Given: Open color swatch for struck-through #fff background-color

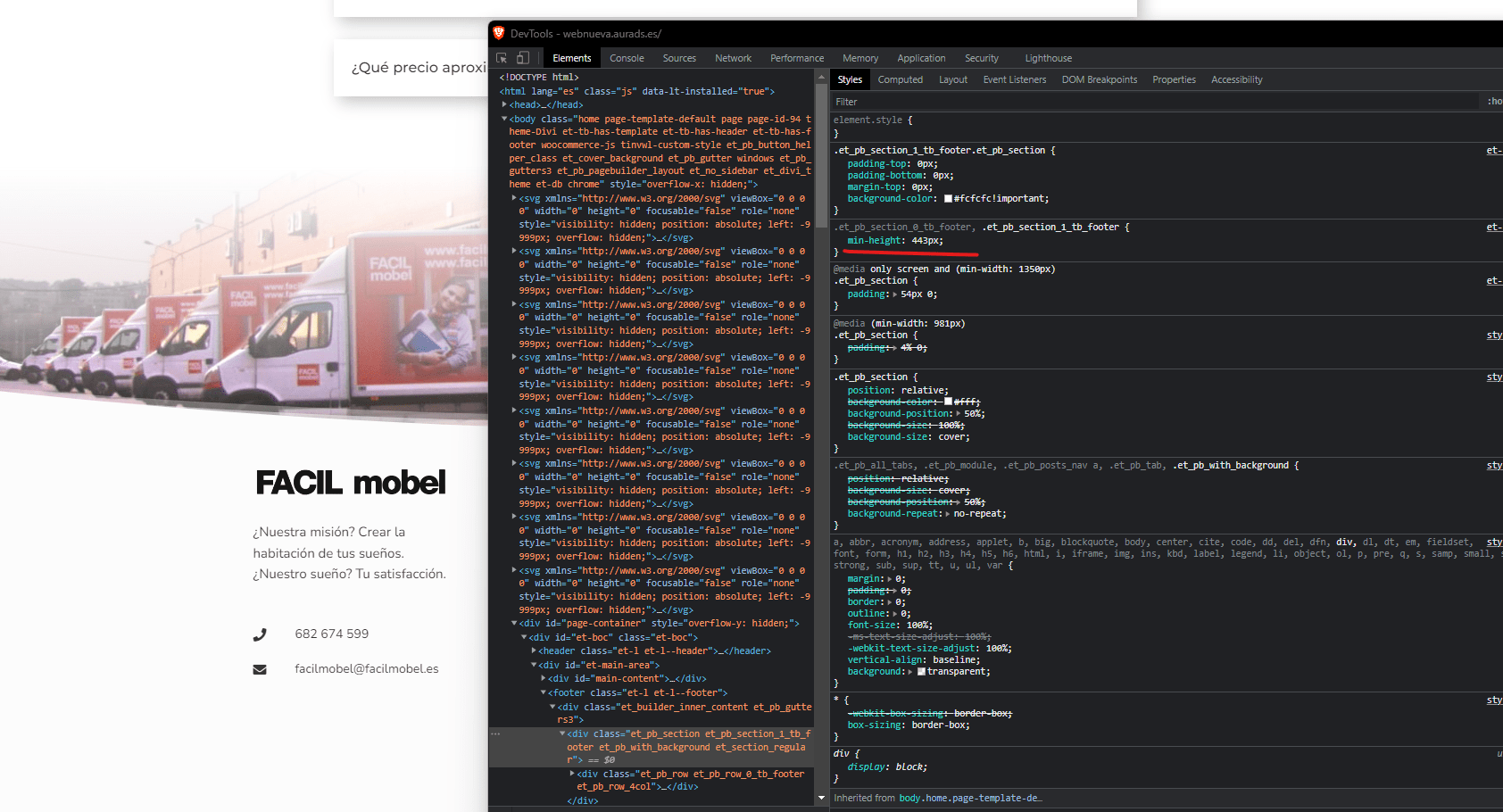Looking at the screenshot, I should 948,402.
